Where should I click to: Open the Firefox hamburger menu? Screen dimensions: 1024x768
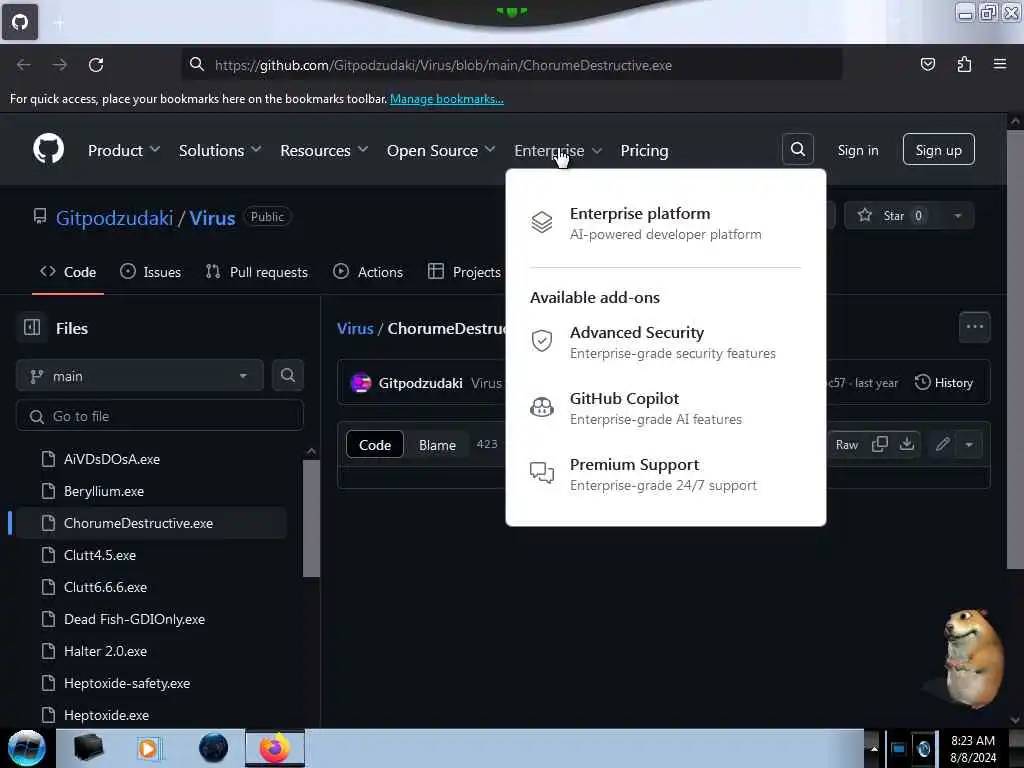point(999,64)
